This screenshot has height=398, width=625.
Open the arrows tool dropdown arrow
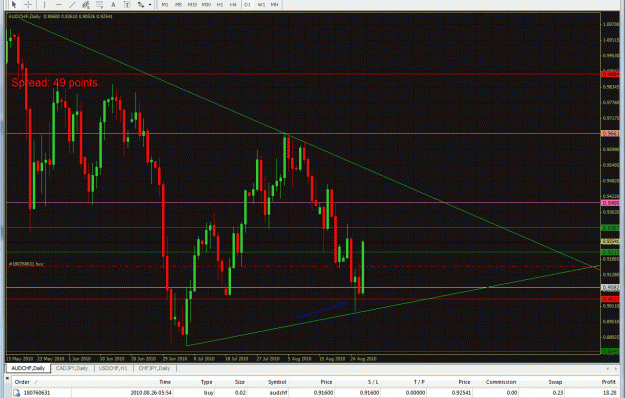150,4
